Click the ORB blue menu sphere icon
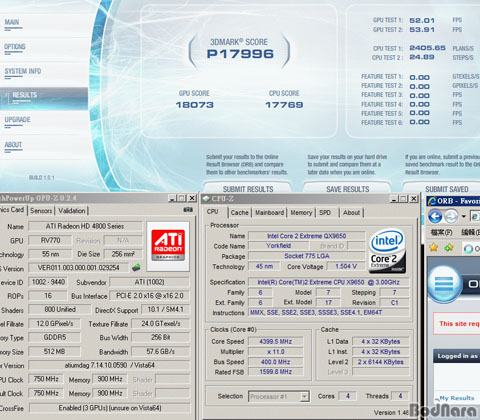 (x=444, y=284)
